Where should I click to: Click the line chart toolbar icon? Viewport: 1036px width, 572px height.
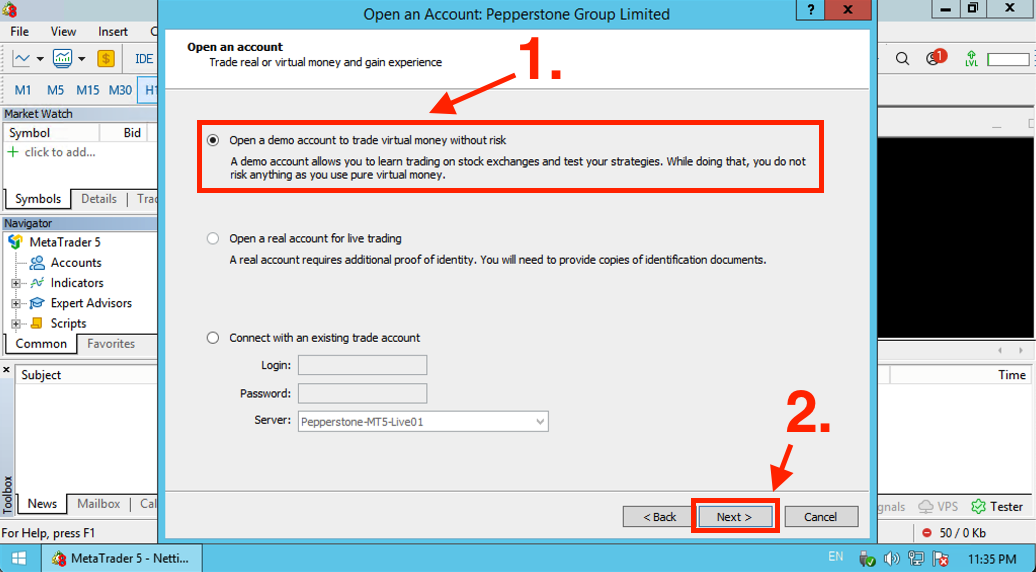point(22,59)
